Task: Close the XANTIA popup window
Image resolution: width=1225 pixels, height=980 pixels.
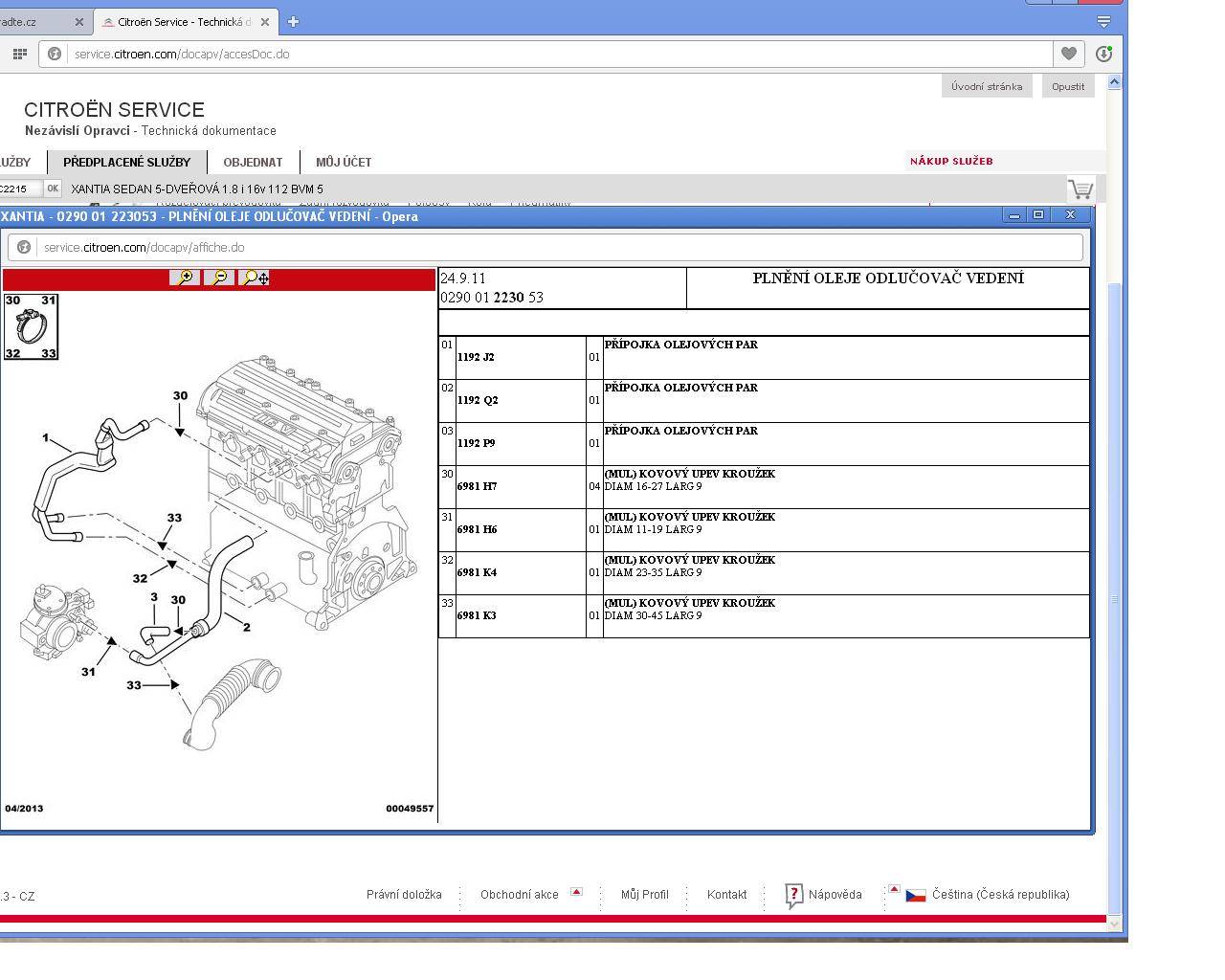Action: click(x=1071, y=215)
